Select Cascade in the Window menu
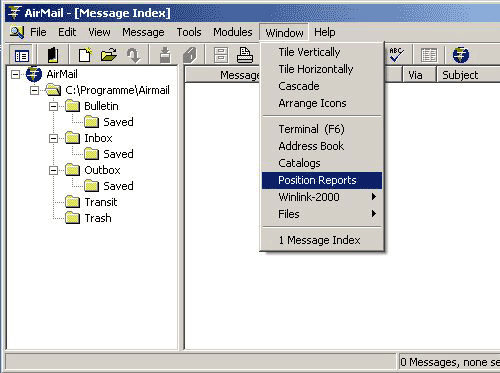The image size is (500, 373). click(x=322, y=86)
